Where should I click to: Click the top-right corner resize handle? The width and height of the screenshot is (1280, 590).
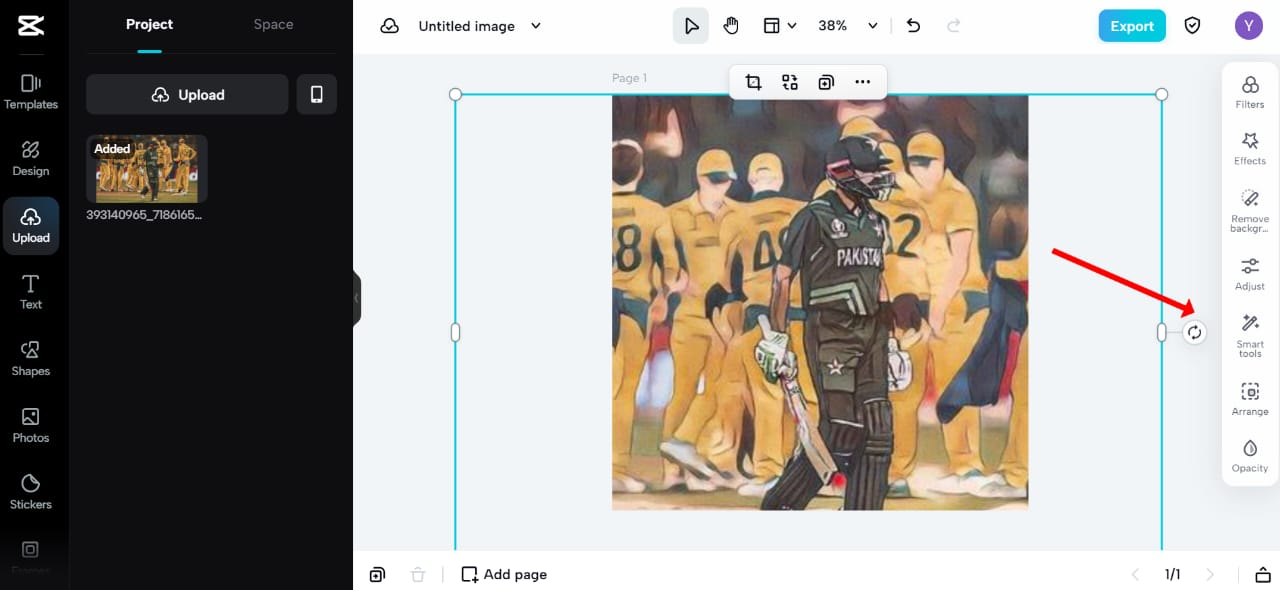pos(1162,94)
